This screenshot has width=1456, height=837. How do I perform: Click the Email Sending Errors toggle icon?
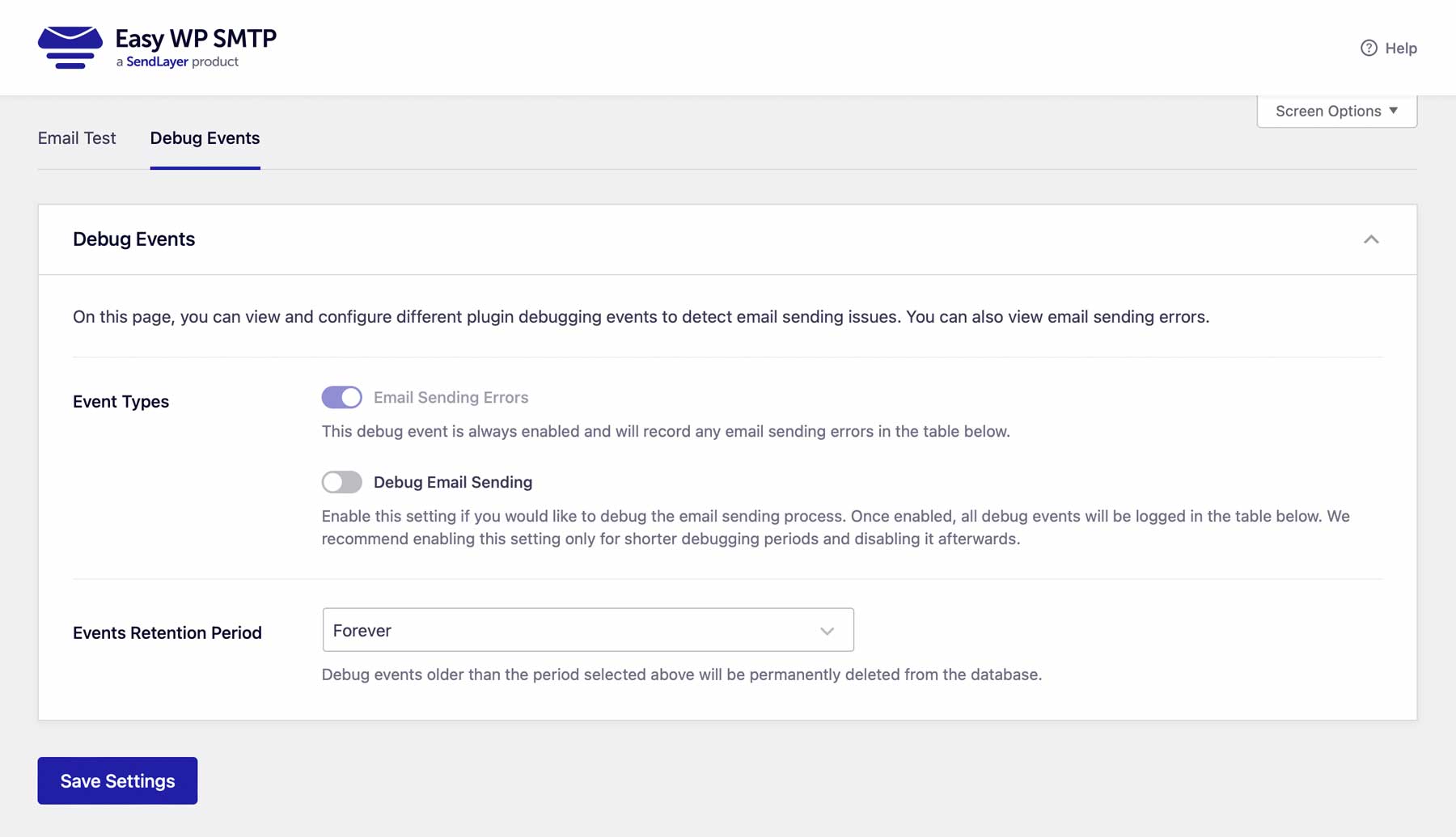coord(341,397)
